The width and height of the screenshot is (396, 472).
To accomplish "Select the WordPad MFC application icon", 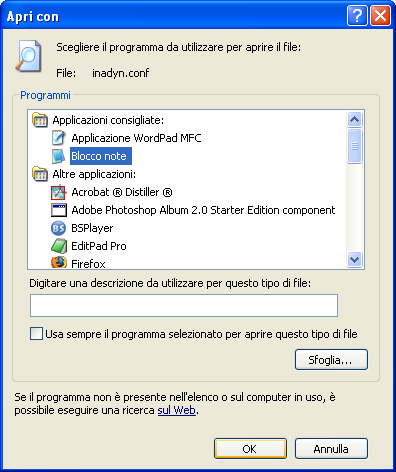I will [x=58, y=138].
